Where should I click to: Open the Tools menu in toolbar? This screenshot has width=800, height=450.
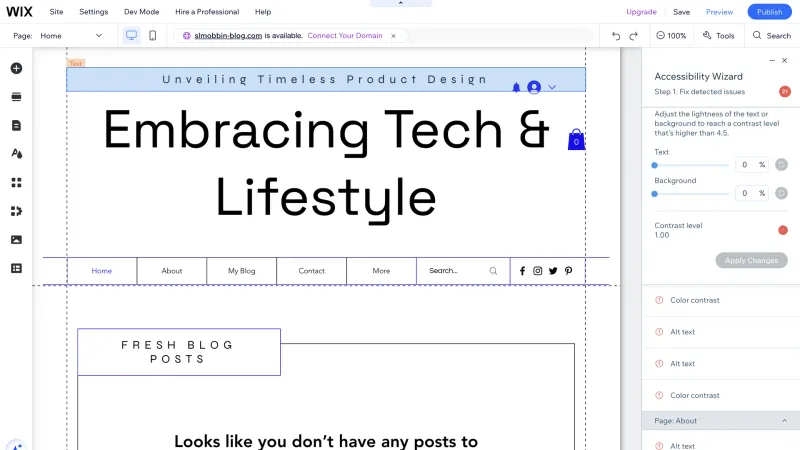(x=718, y=36)
